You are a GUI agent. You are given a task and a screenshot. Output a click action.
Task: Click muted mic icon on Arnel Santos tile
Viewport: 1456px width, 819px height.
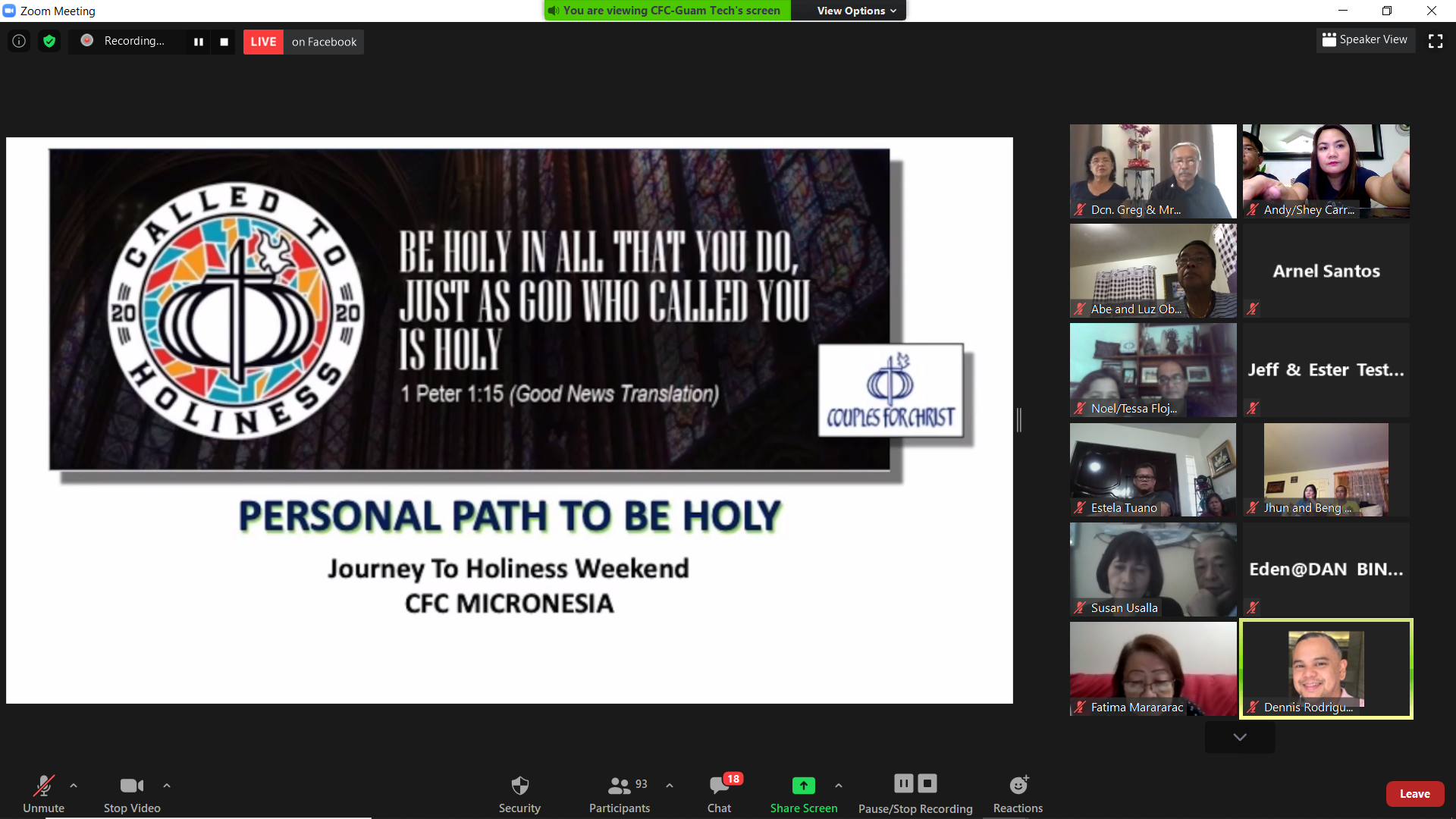[x=1253, y=309]
